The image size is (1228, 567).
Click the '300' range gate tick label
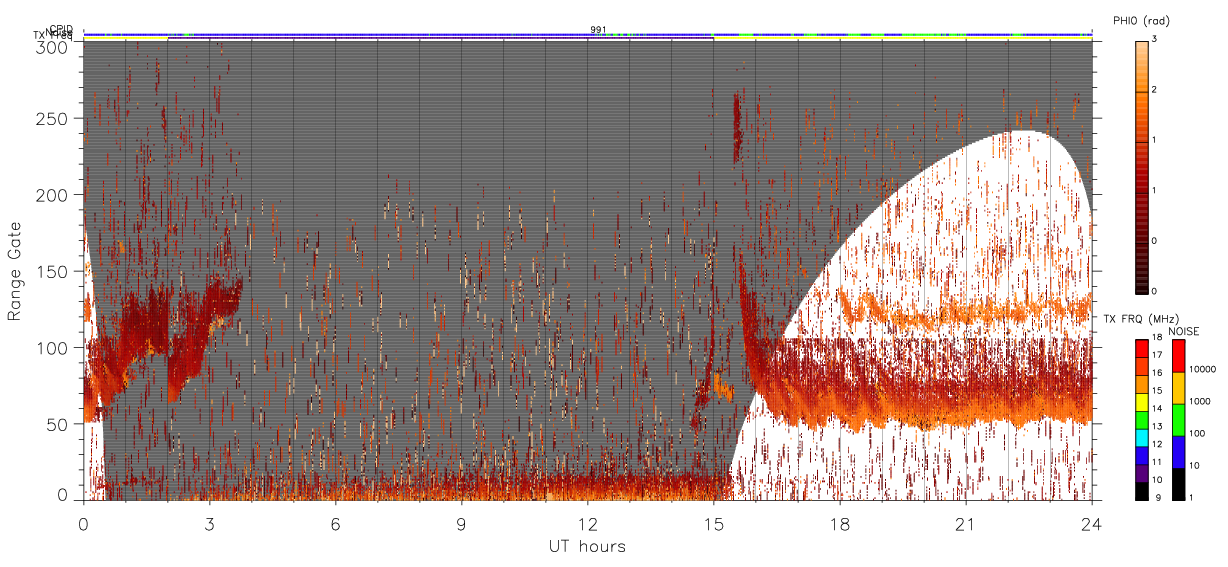click(x=53, y=46)
